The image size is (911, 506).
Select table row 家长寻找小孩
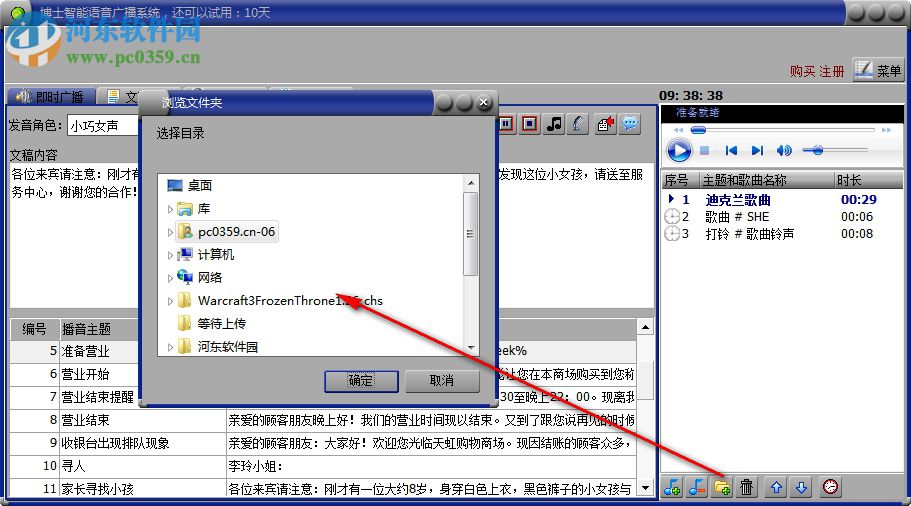[x=323, y=489]
